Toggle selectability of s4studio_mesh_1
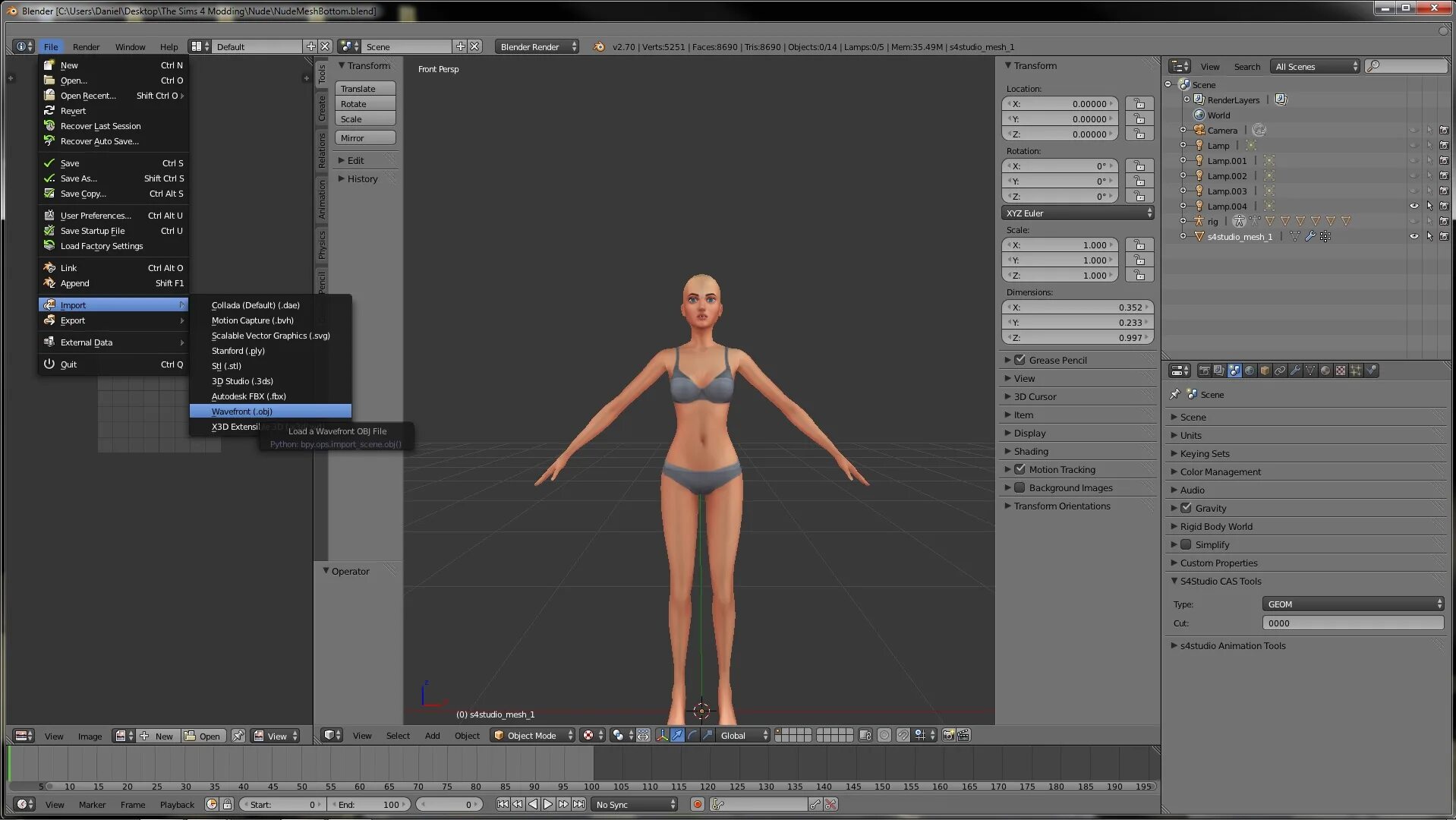The height and width of the screenshot is (820, 1456). 1429,236
